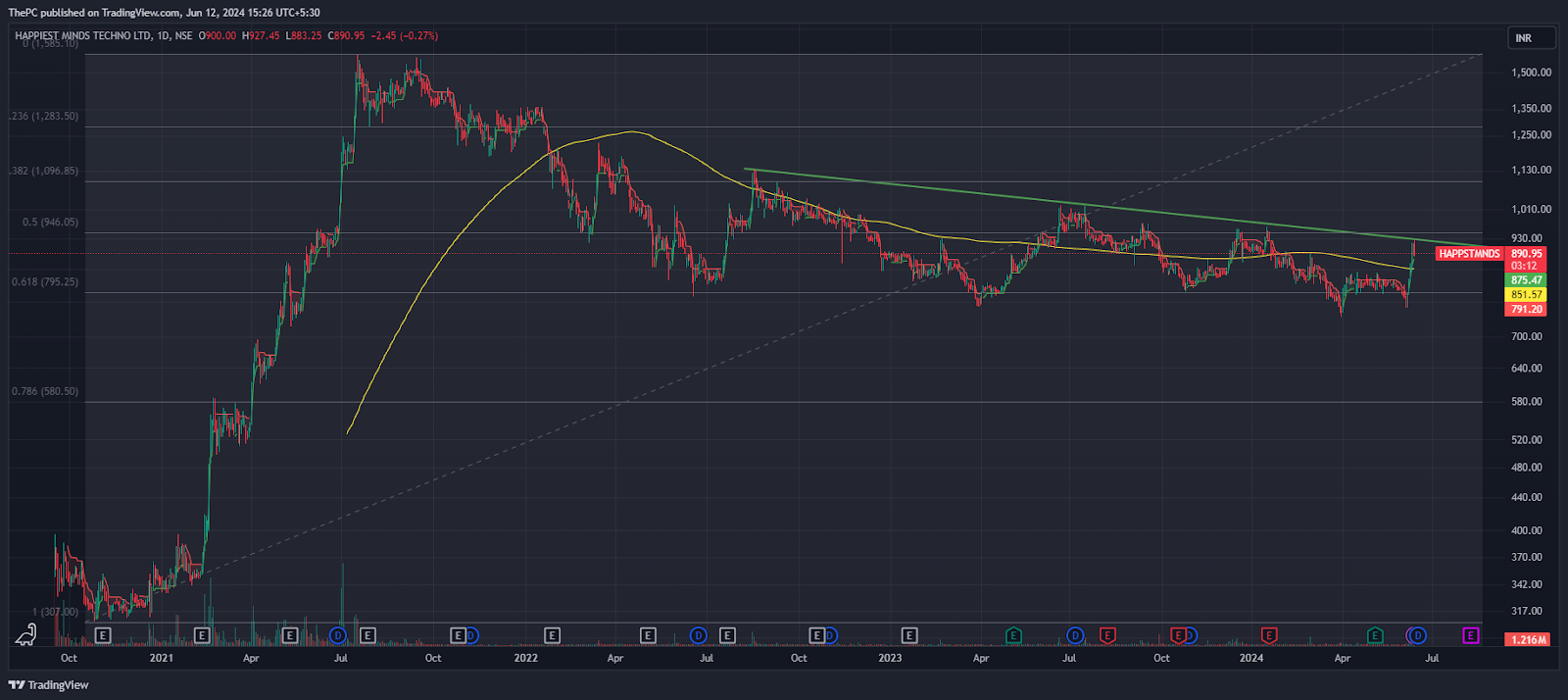This screenshot has width=1568, height=700.
Task: Click the blue dividend marker at July 2021
Action: (338, 635)
